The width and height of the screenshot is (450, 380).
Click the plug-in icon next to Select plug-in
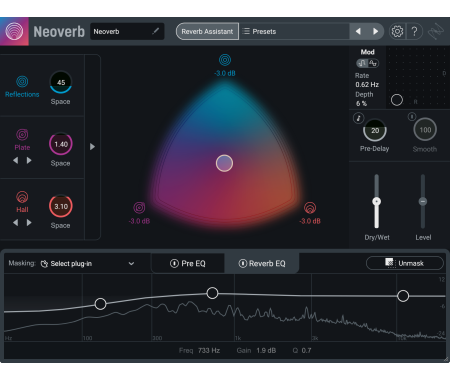click(44, 264)
